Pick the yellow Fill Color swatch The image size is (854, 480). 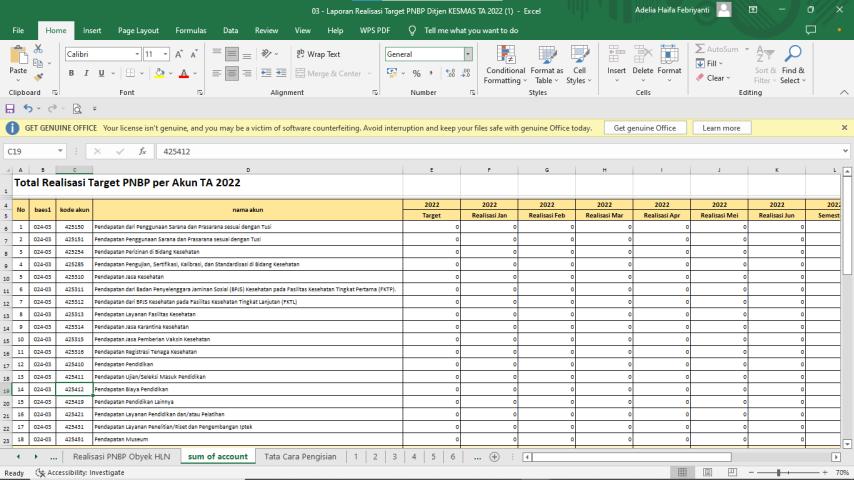(160, 73)
